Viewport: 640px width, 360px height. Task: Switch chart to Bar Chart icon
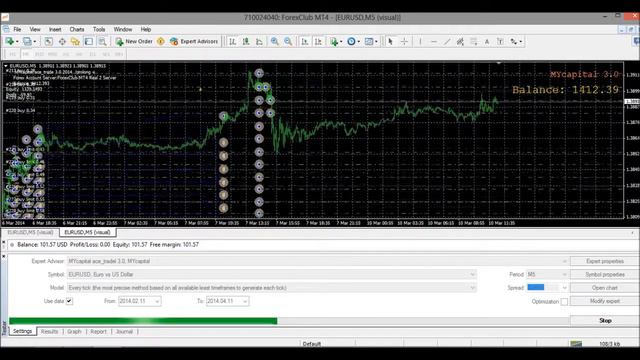click(x=232, y=41)
